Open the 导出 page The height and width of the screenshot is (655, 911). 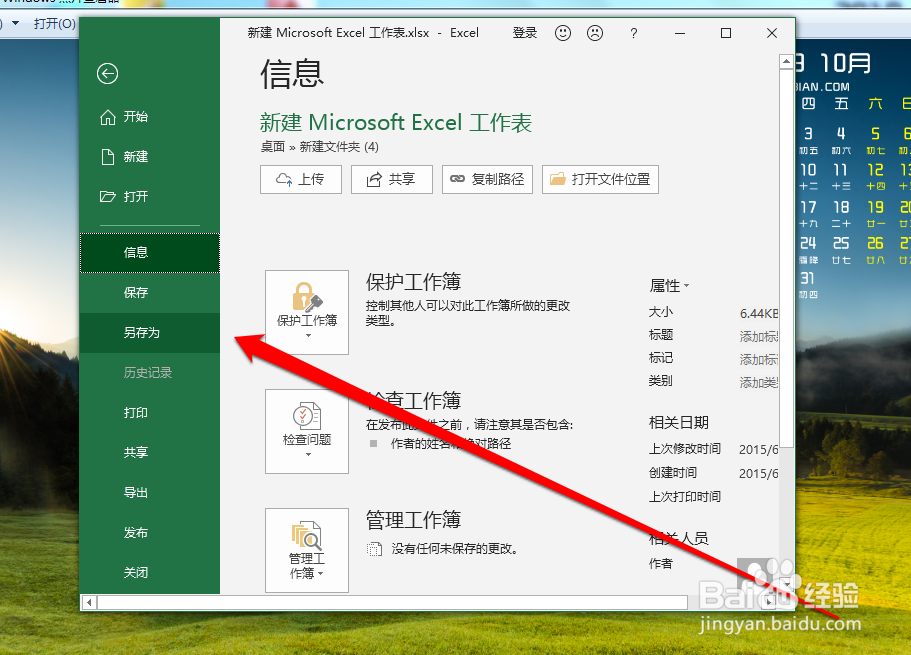point(149,492)
